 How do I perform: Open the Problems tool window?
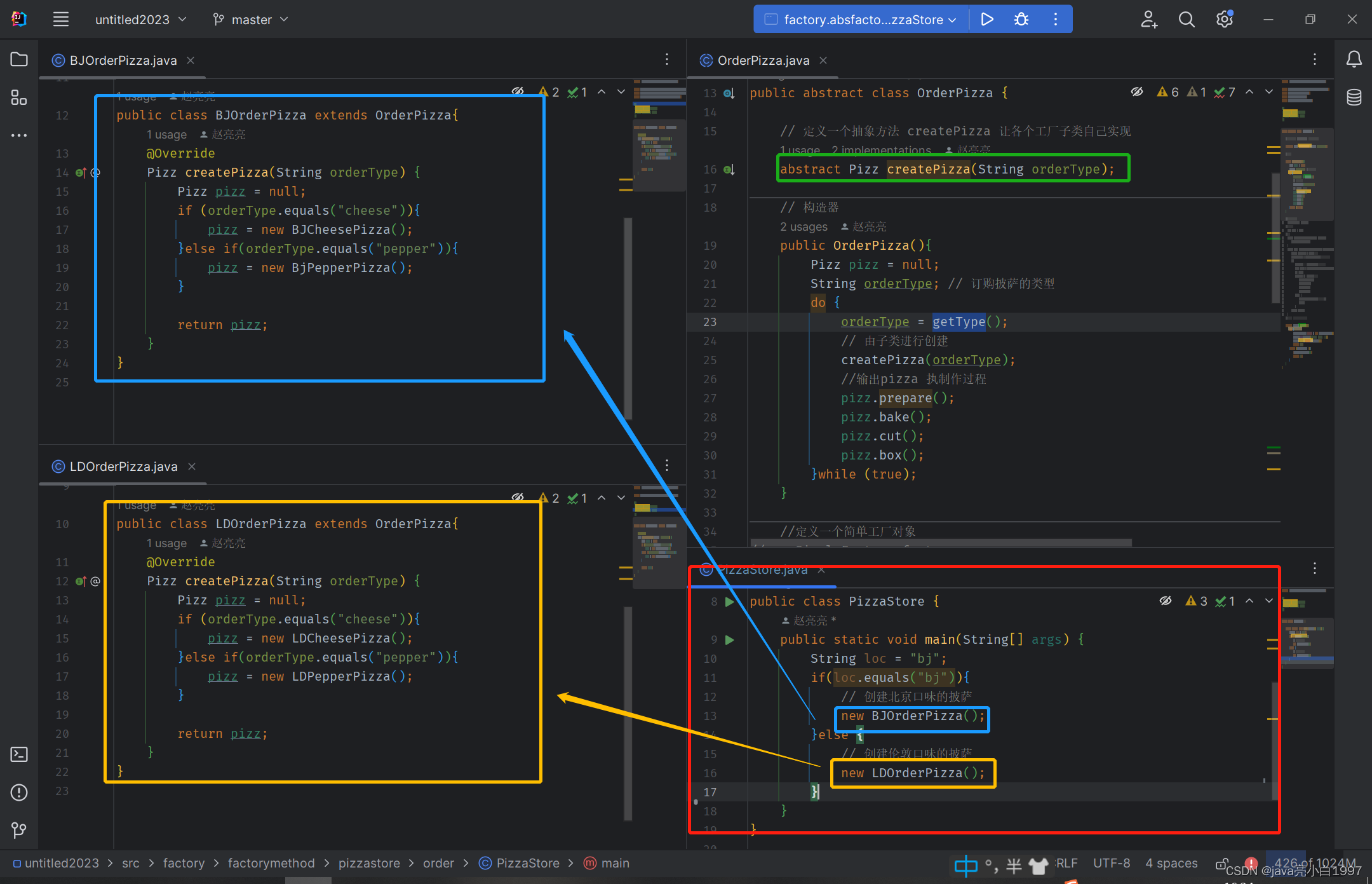19,792
